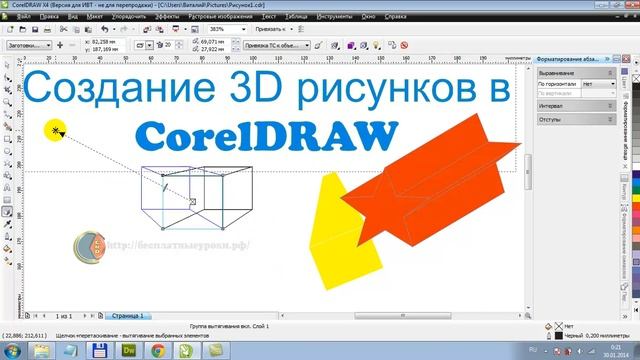This screenshot has height=360, width=640.
Task: Select the Pick tool in the toolbox
Action: click(7, 65)
